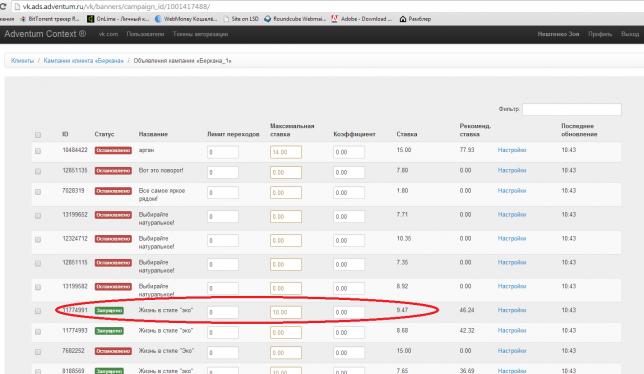This screenshot has width=644, height=374.
Task: Edit coefficient field for ad 7828319
Action: [x=349, y=193]
